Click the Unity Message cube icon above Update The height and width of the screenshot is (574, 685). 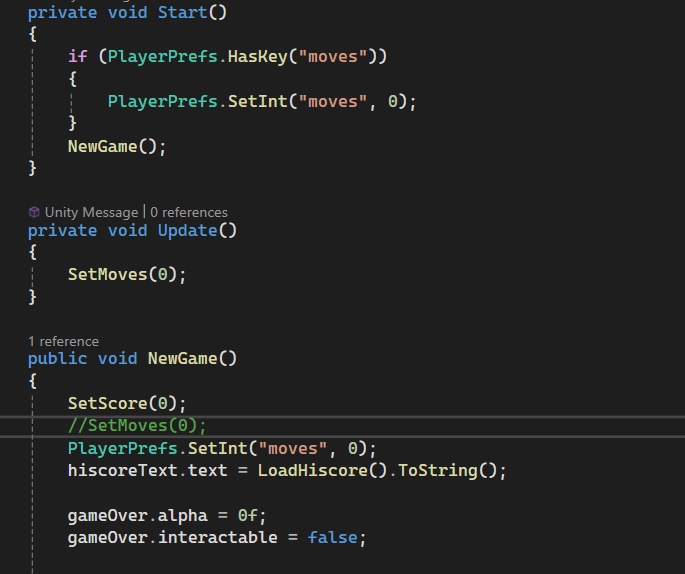pyautogui.click(x=34, y=212)
